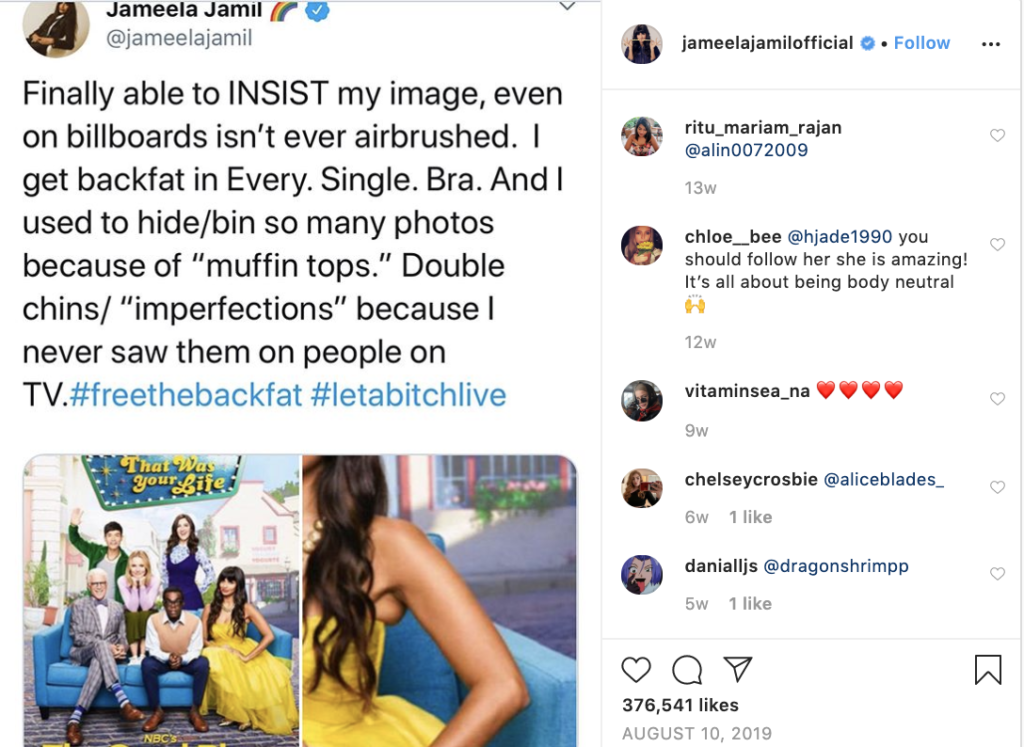The height and width of the screenshot is (747, 1024).
Task: Expand the tweet chevron dropdown
Action: point(568,7)
